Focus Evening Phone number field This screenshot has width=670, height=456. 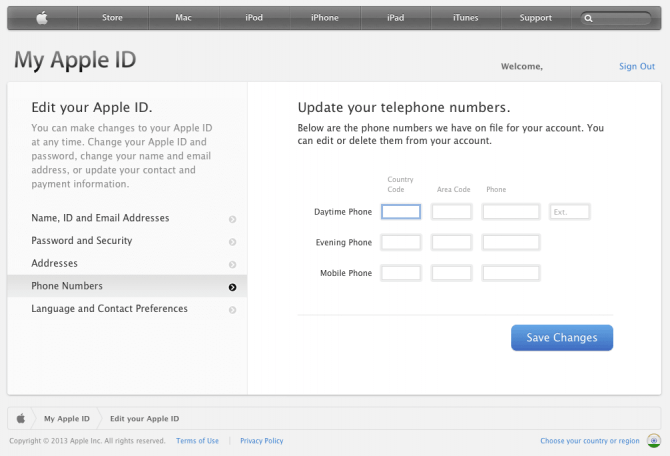pyautogui.click(x=511, y=242)
